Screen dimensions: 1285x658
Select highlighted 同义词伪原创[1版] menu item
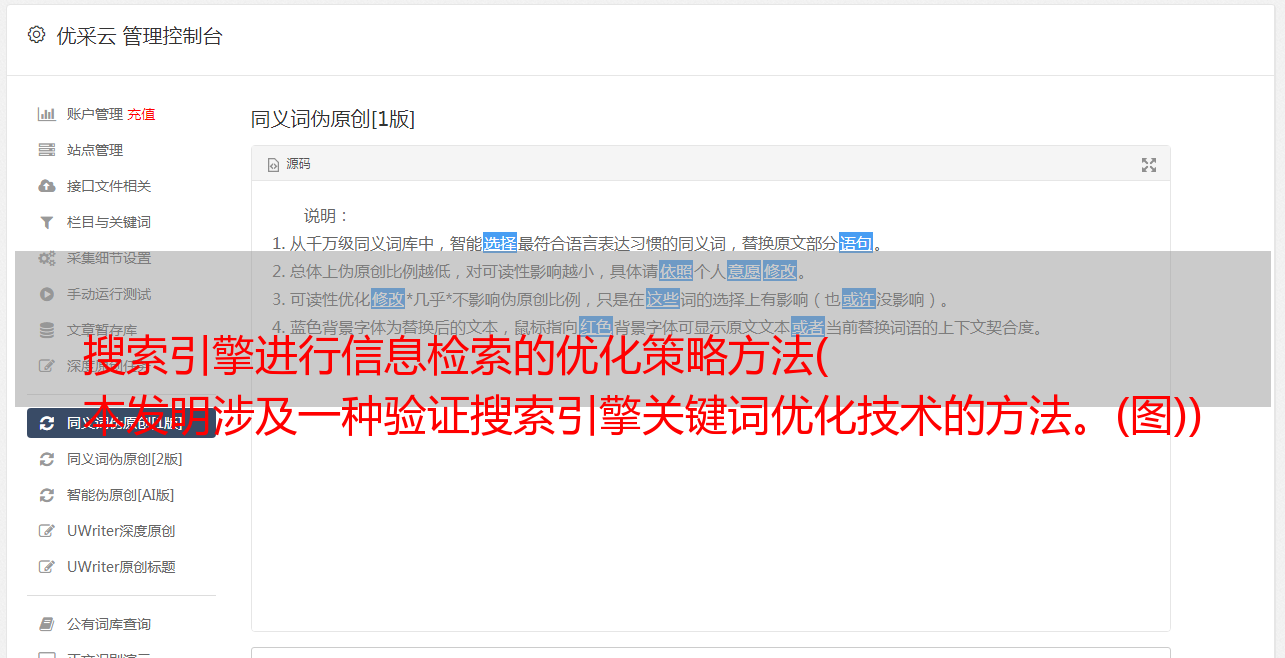point(121,423)
